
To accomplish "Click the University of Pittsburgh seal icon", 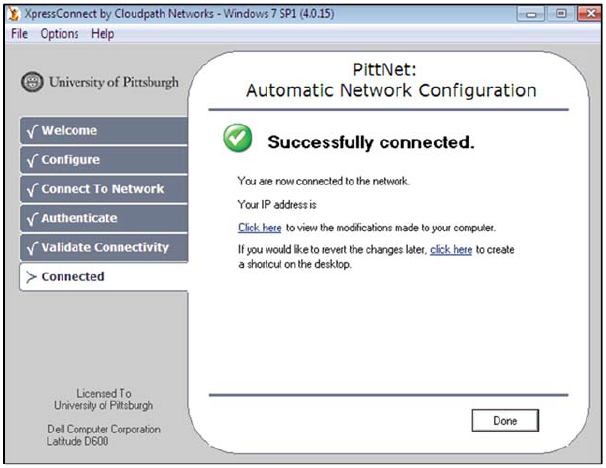I will click(32, 82).
